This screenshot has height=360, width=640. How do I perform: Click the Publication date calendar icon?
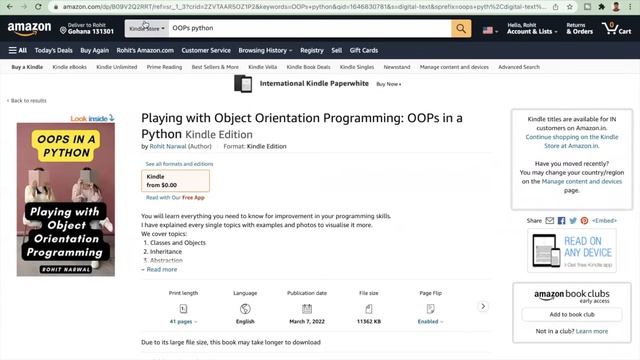(307, 309)
